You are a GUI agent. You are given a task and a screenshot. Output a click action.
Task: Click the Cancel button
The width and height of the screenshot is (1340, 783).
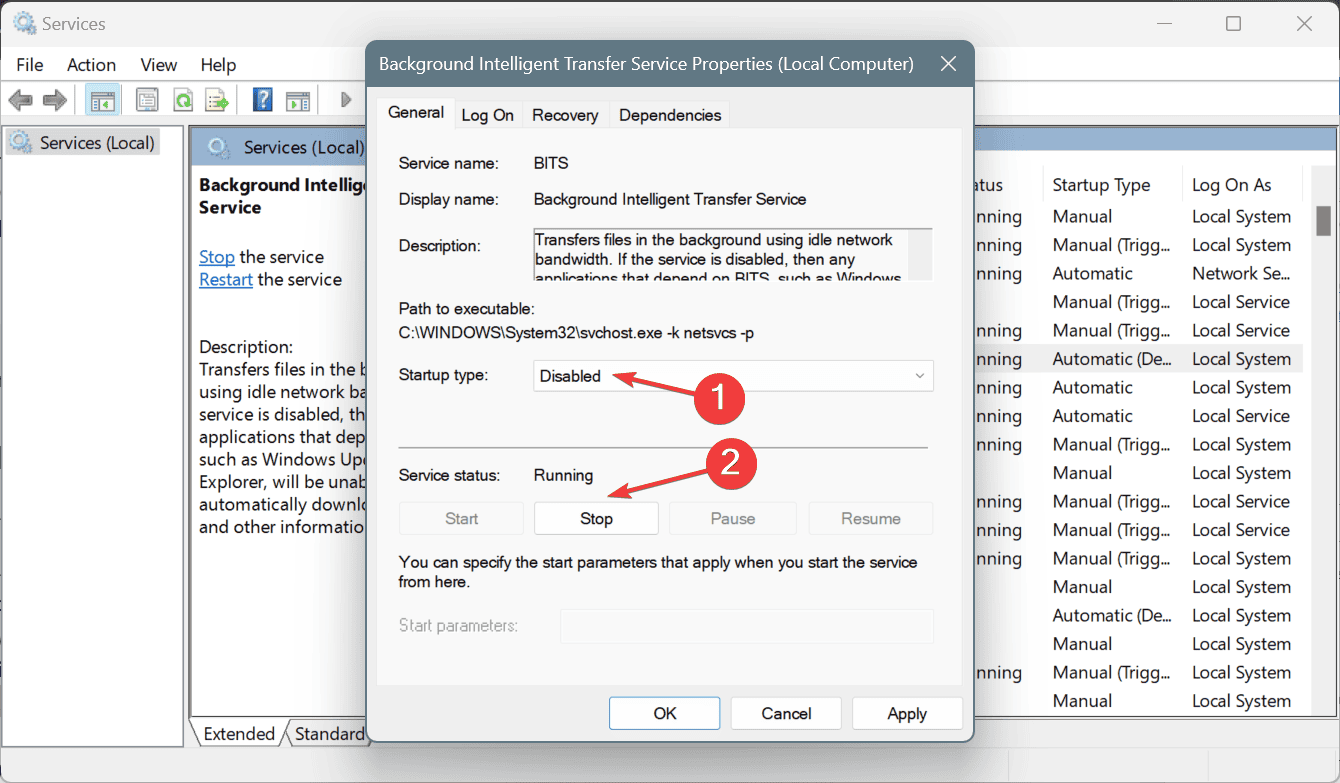pyautogui.click(x=786, y=713)
